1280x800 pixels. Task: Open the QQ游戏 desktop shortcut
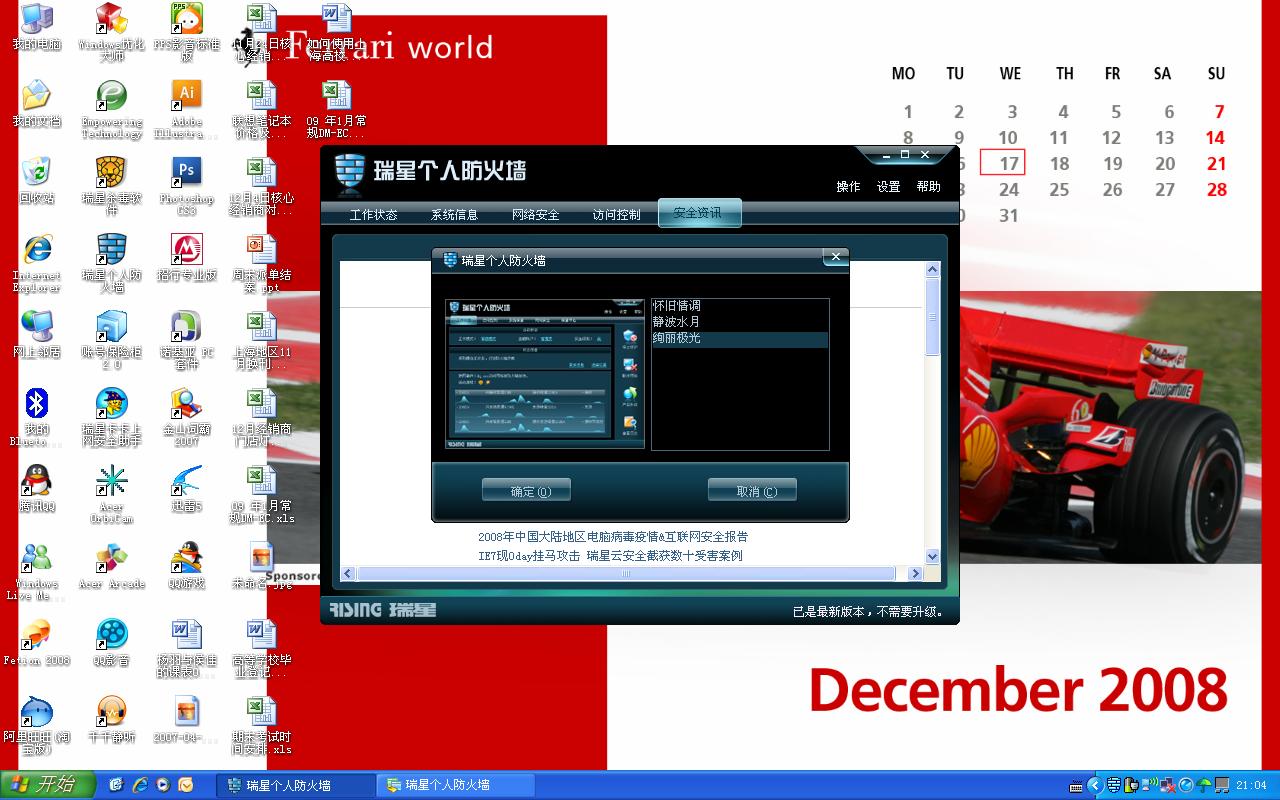pos(186,566)
